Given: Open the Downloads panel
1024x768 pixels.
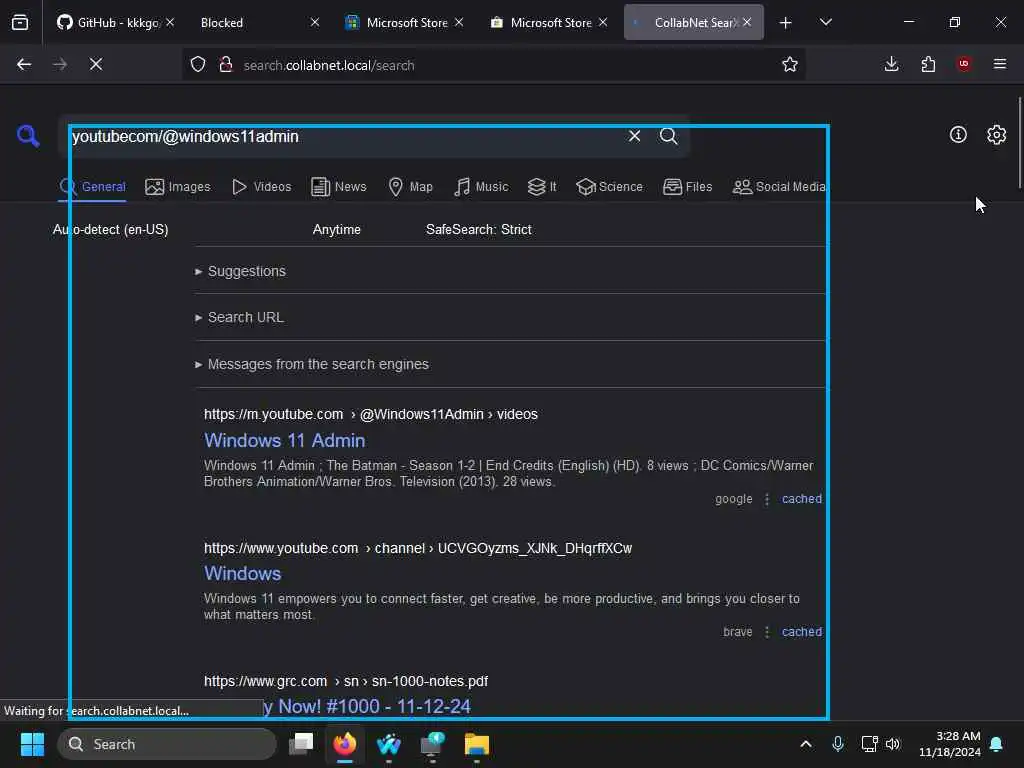Looking at the screenshot, I should pyautogui.click(x=891, y=64).
